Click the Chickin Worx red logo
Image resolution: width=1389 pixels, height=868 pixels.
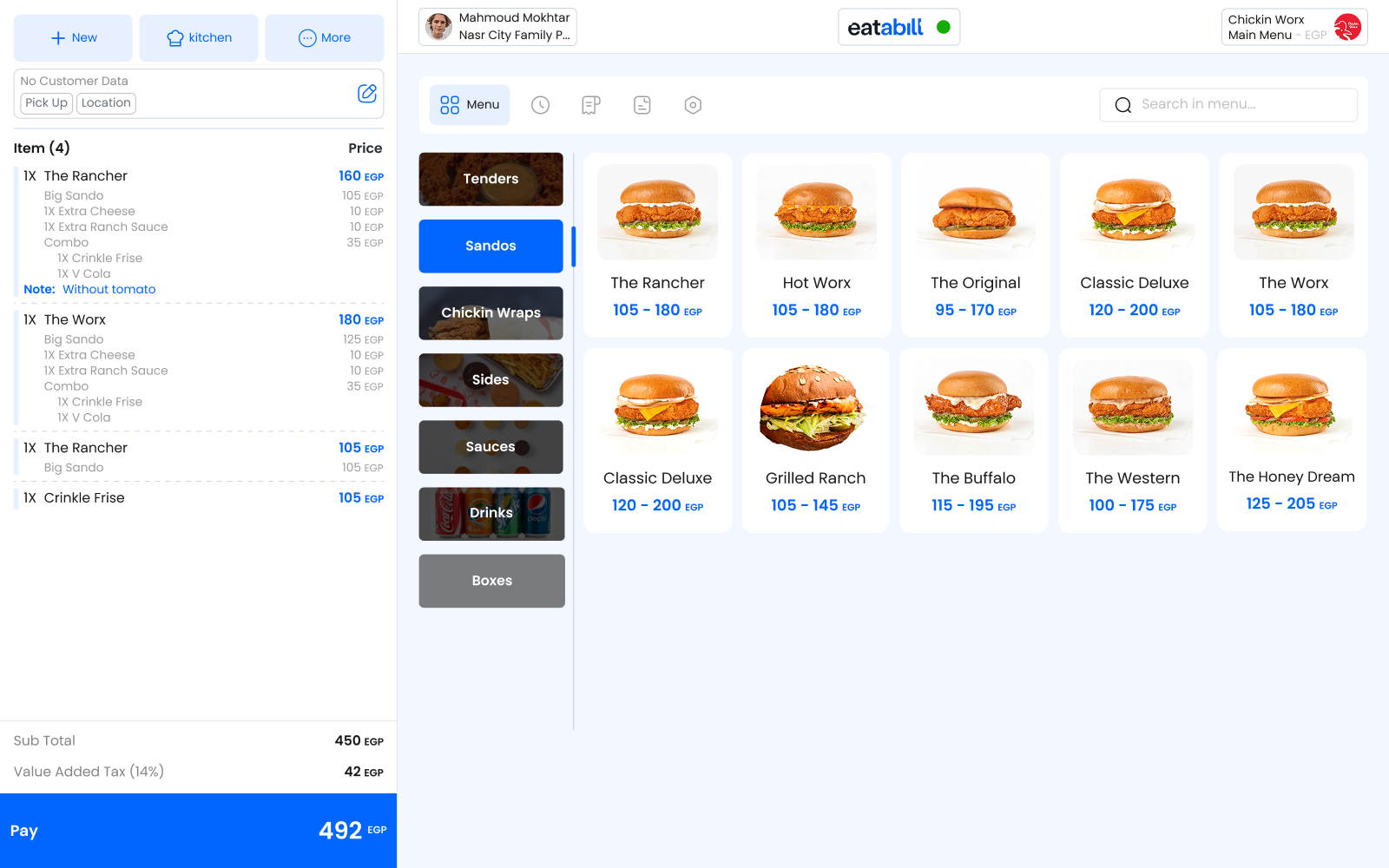tap(1347, 27)
